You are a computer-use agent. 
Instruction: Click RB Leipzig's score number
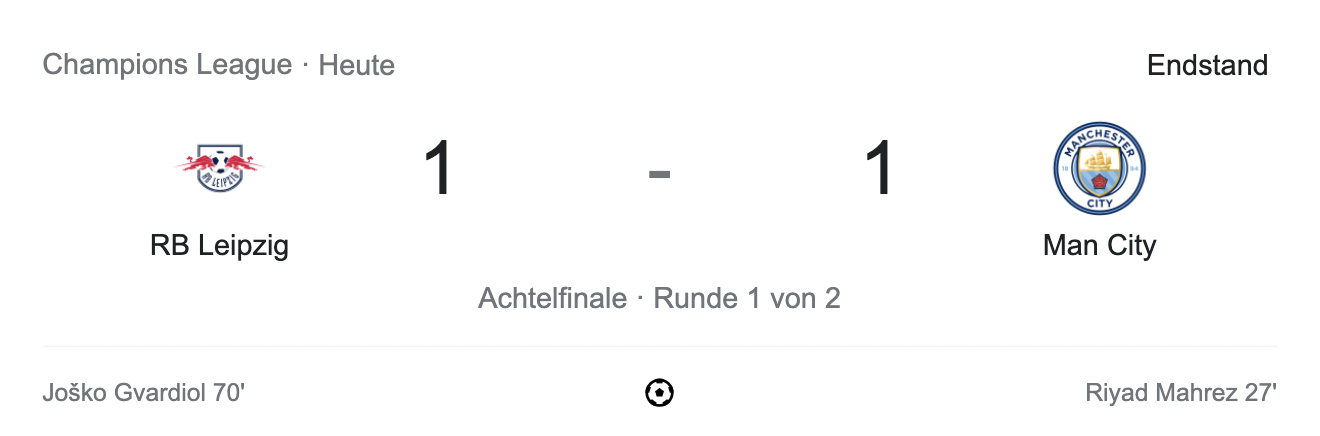tap(439, 169)
